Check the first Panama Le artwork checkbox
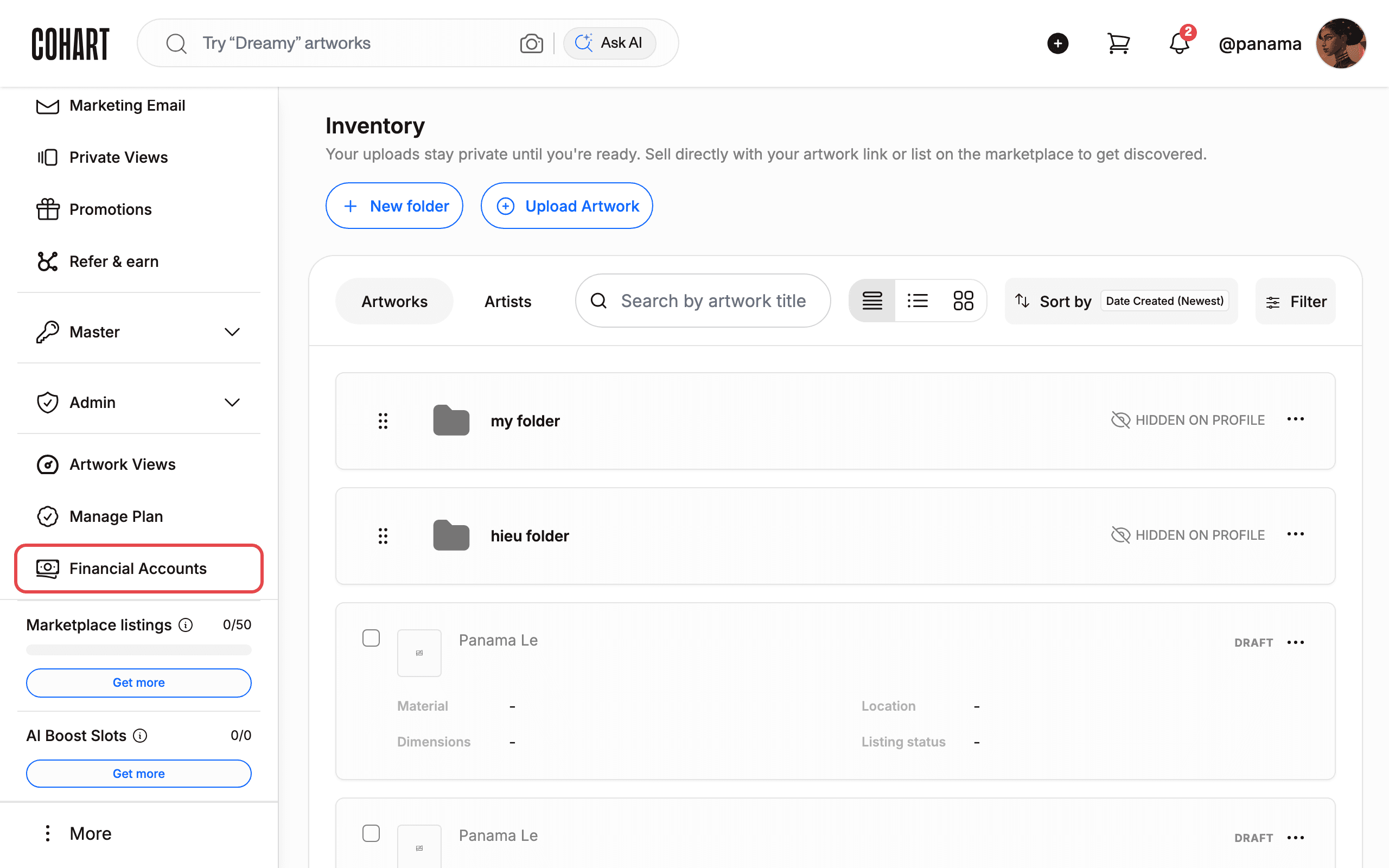The width and height of the screenshot is (1389, 868). tap(371, 638)
